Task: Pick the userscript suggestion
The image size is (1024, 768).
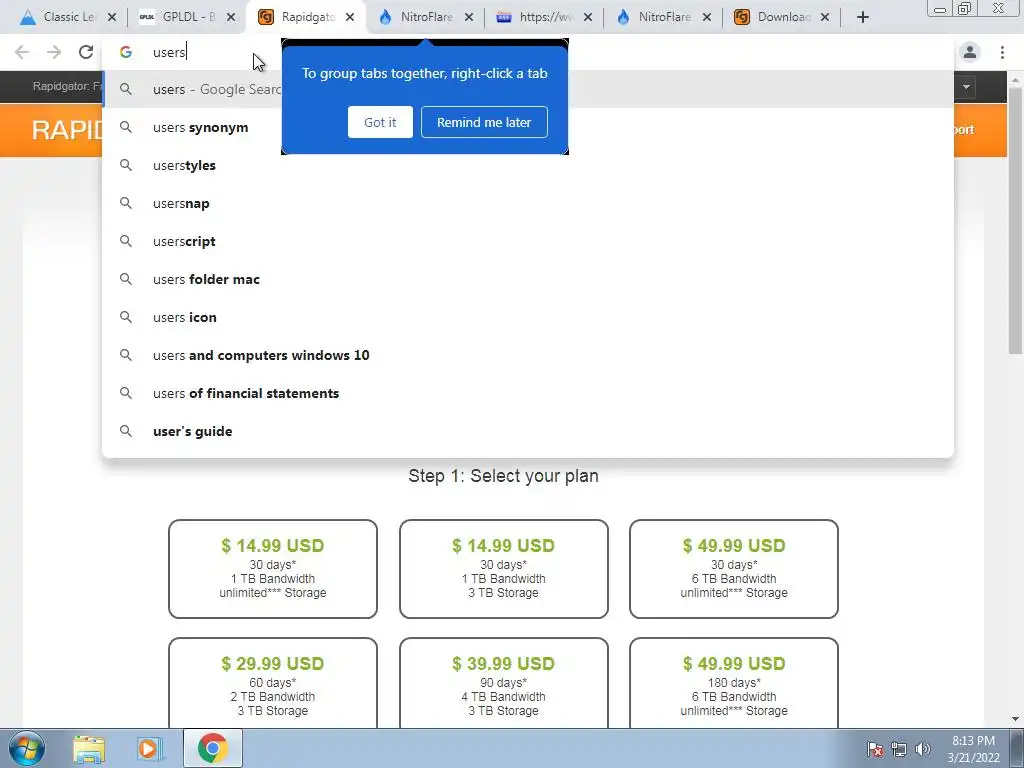Action: coord(528,241)
